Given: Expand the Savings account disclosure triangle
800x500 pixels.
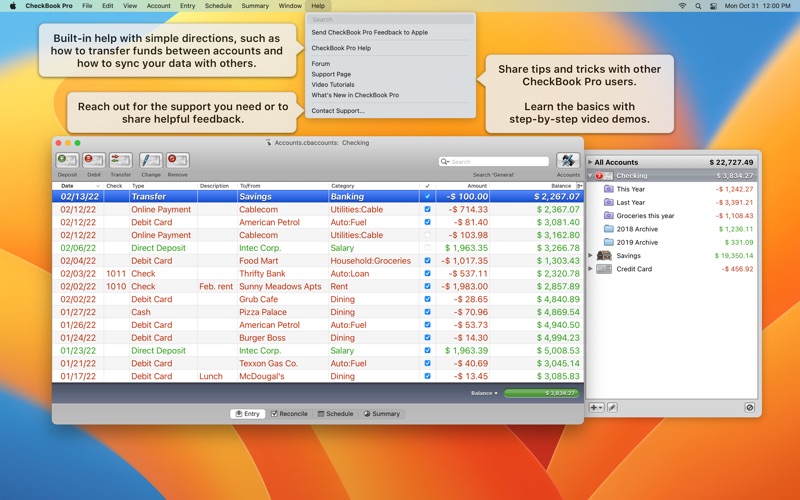Looking at the screenshot, I should point(590,255).
